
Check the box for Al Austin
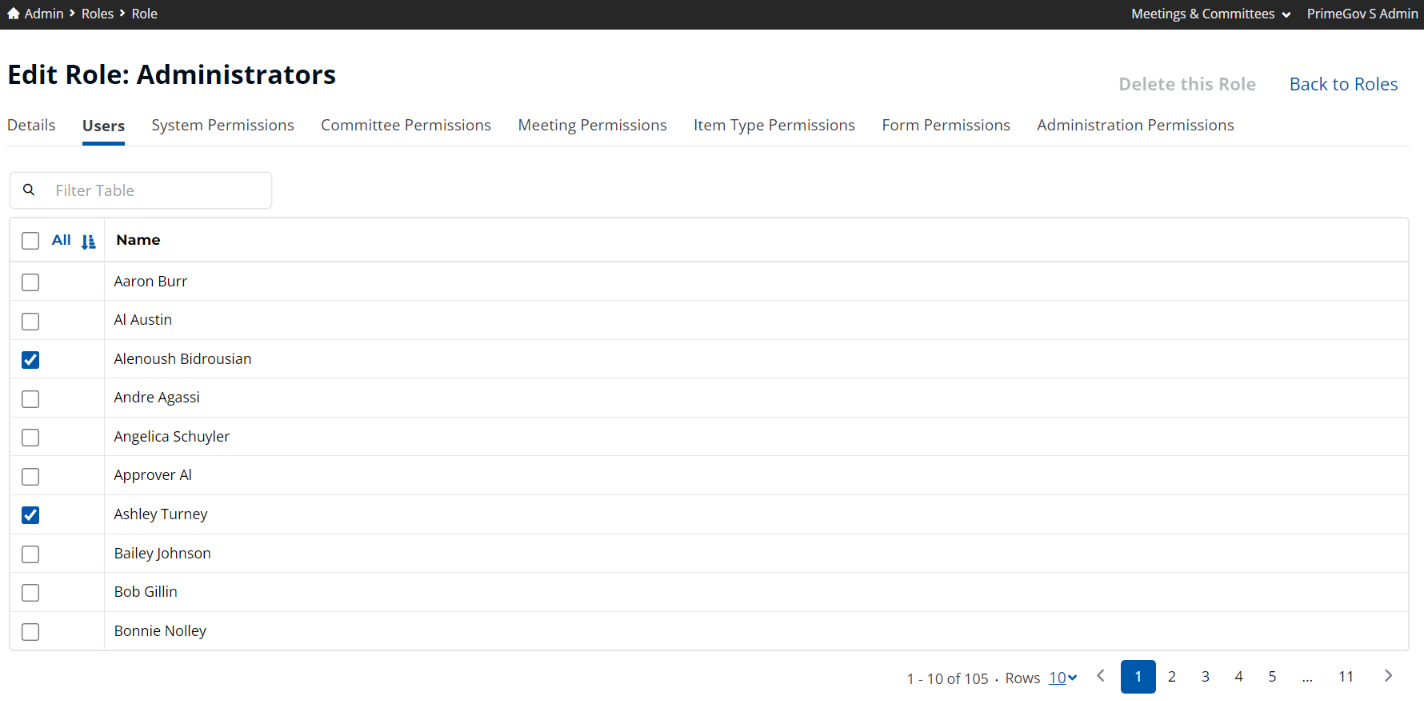pyautogui.click(x=30, y=321)
